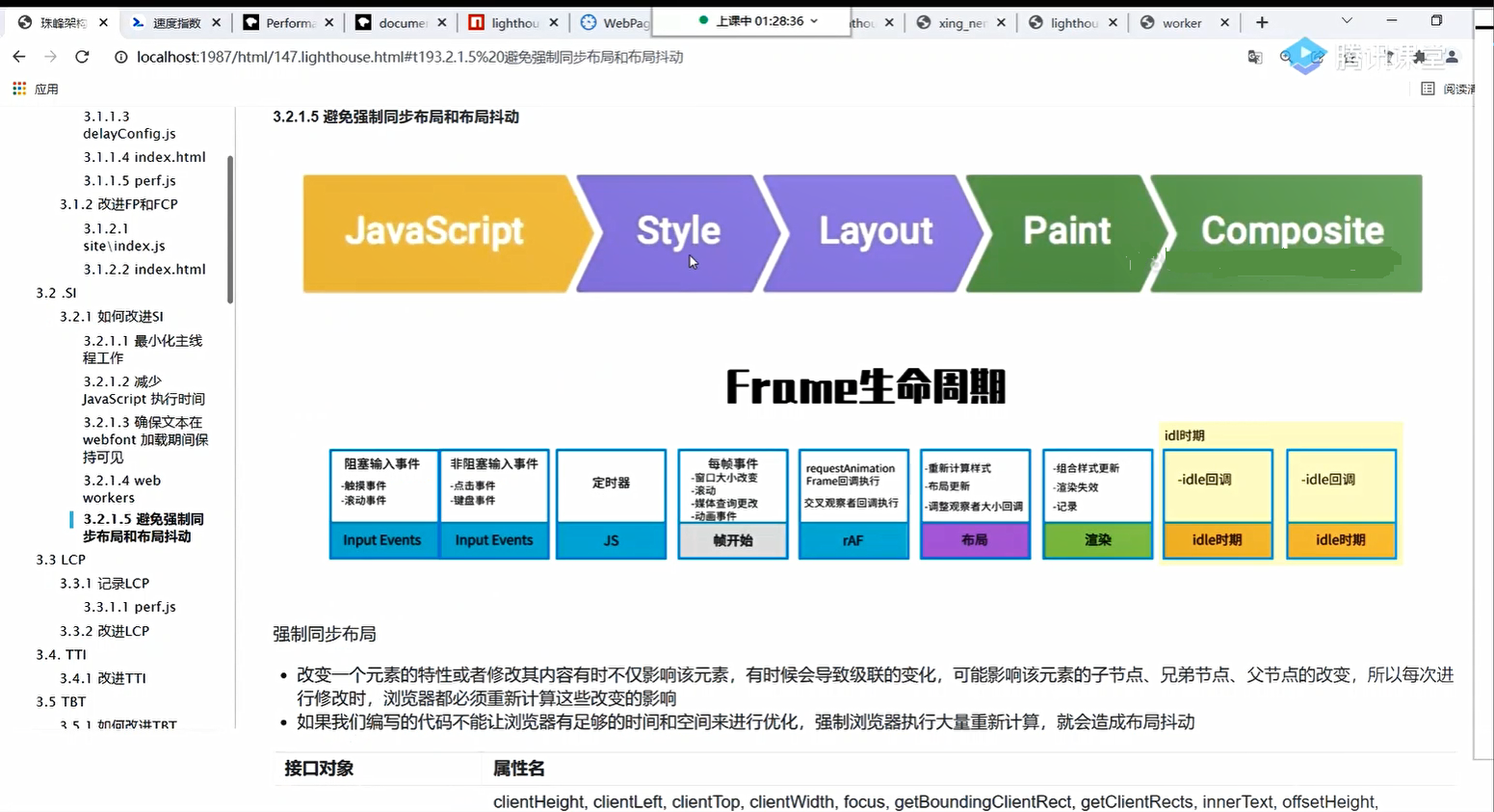
Task: Click the reload page button
Action: [x=82, y=57]
